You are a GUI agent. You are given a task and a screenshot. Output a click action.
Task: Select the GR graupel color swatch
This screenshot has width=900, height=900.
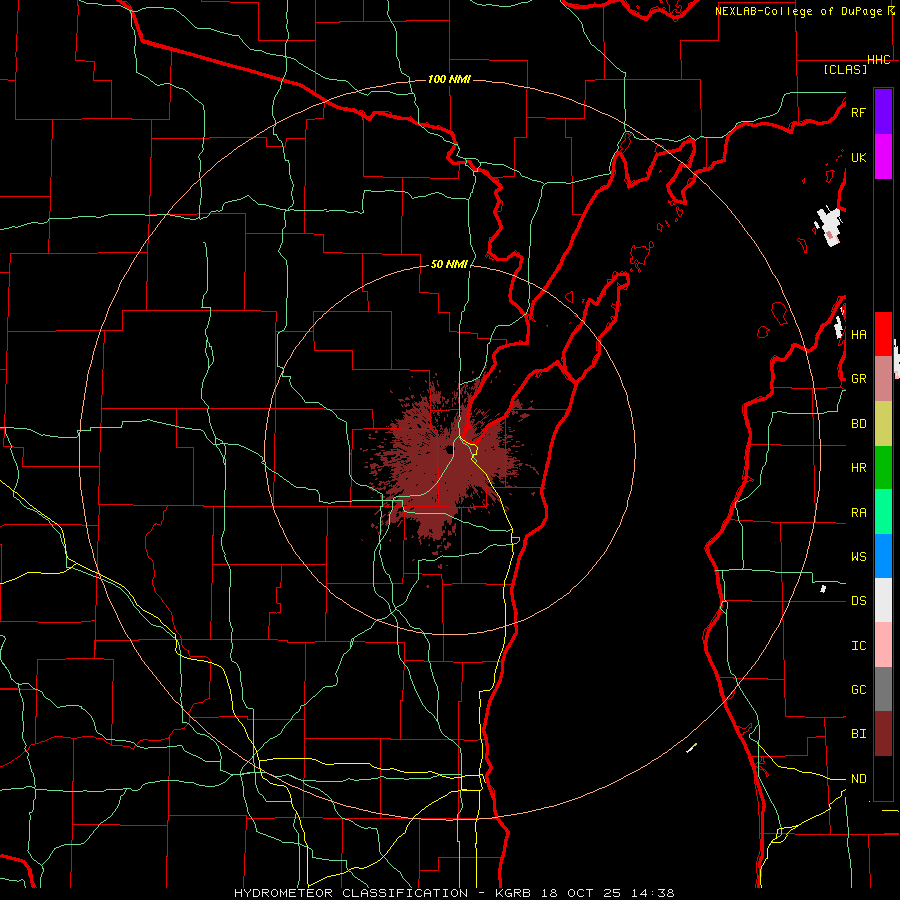point(883,379)
